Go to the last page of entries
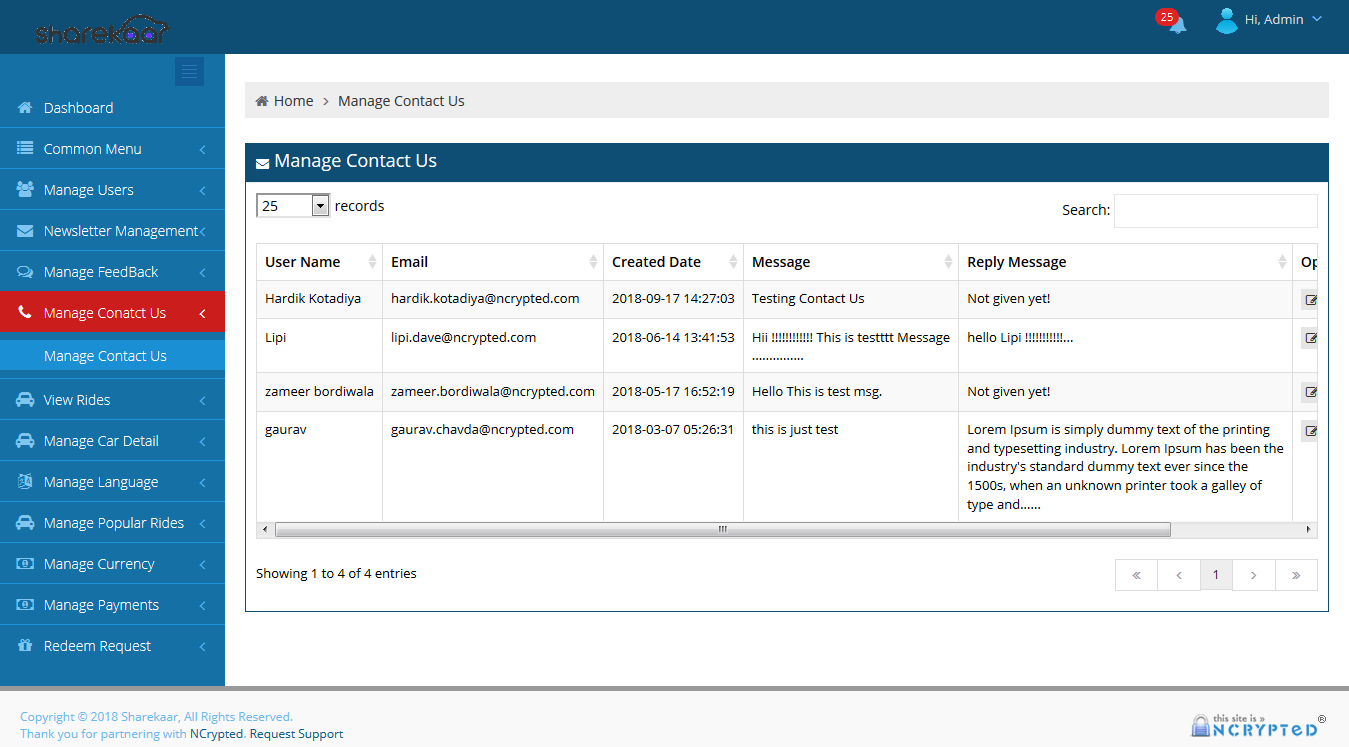Screen dimensions: 1349x747 1296,575
